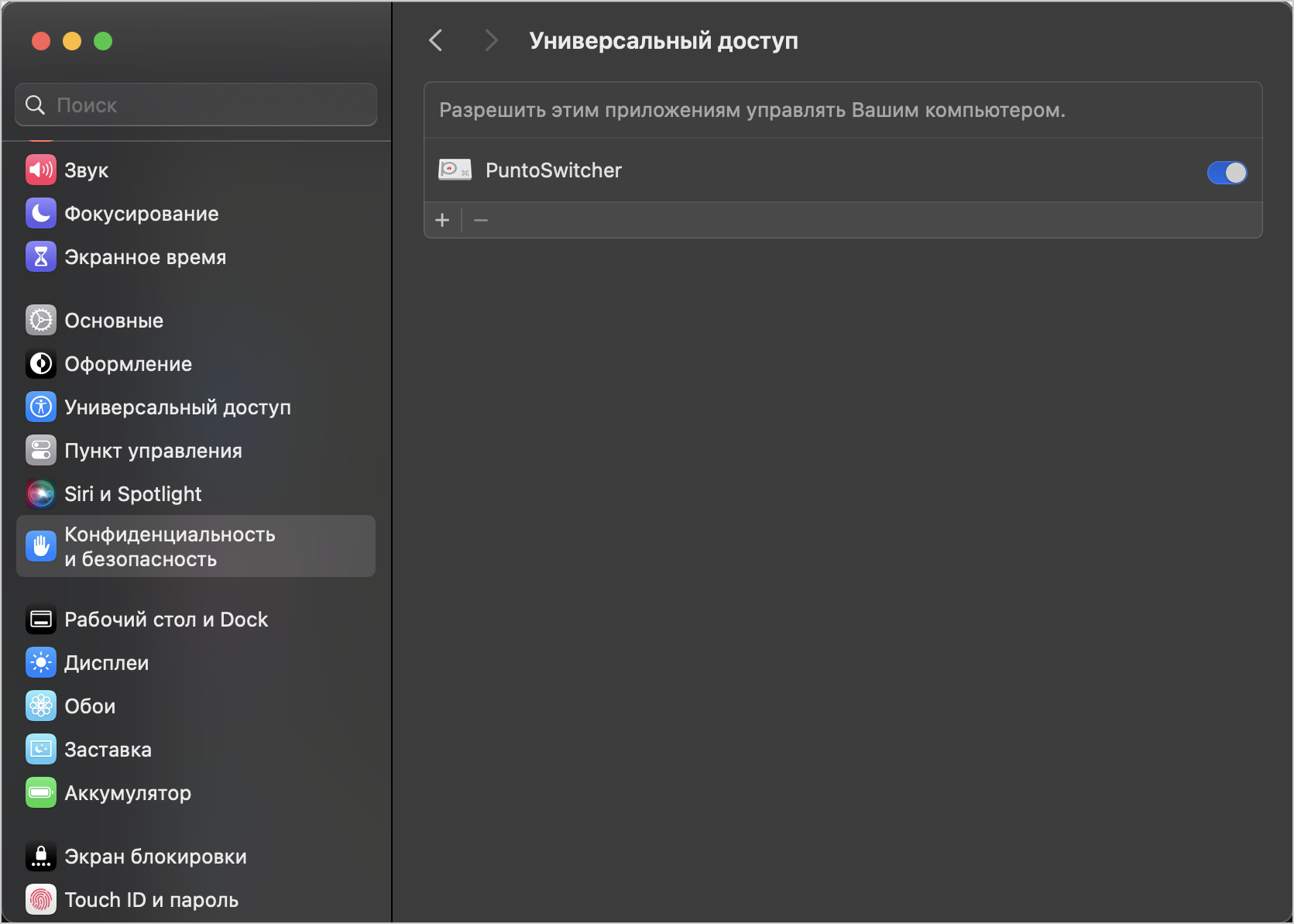Click the Обои flower icon
Image resolution: width=1294 pixels, height=924 pixels.
tap(41, 706)
